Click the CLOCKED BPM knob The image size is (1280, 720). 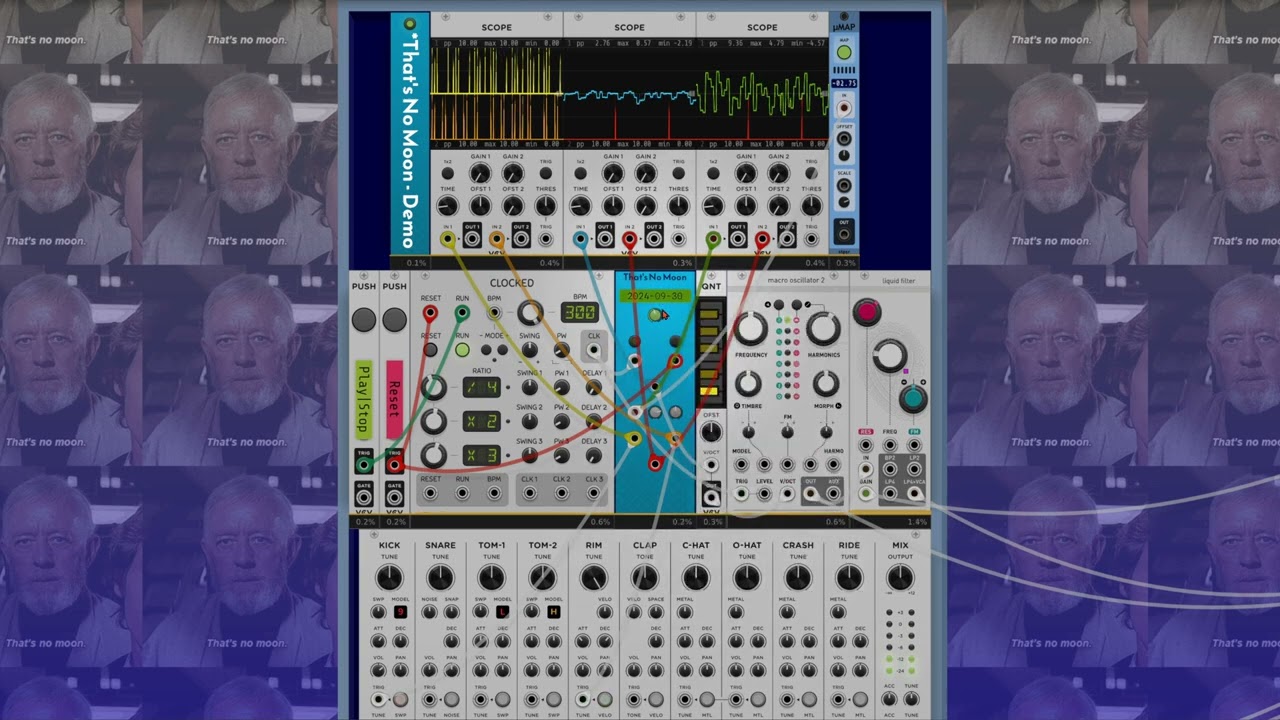pyautogui.click(x=529, y=314)
